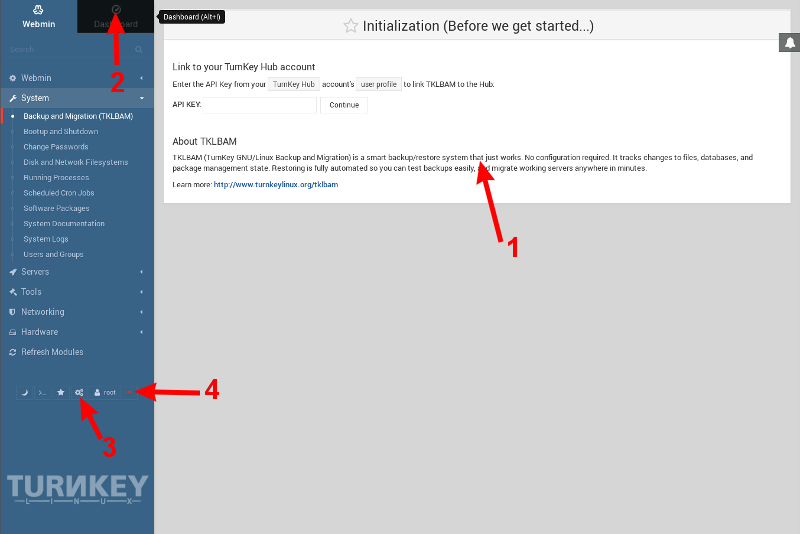Click the root user button
This screenshot has height=534, width=800.
point(105,393)
